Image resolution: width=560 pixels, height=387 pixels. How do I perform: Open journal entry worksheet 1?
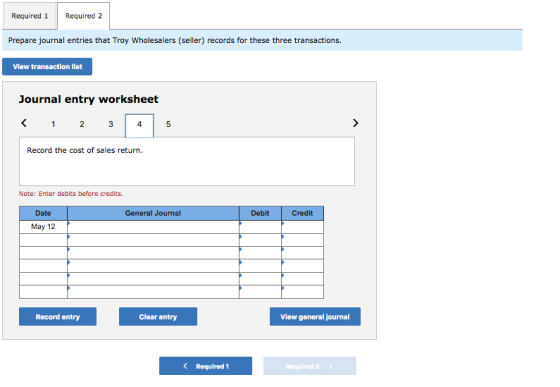coord(53,124)
